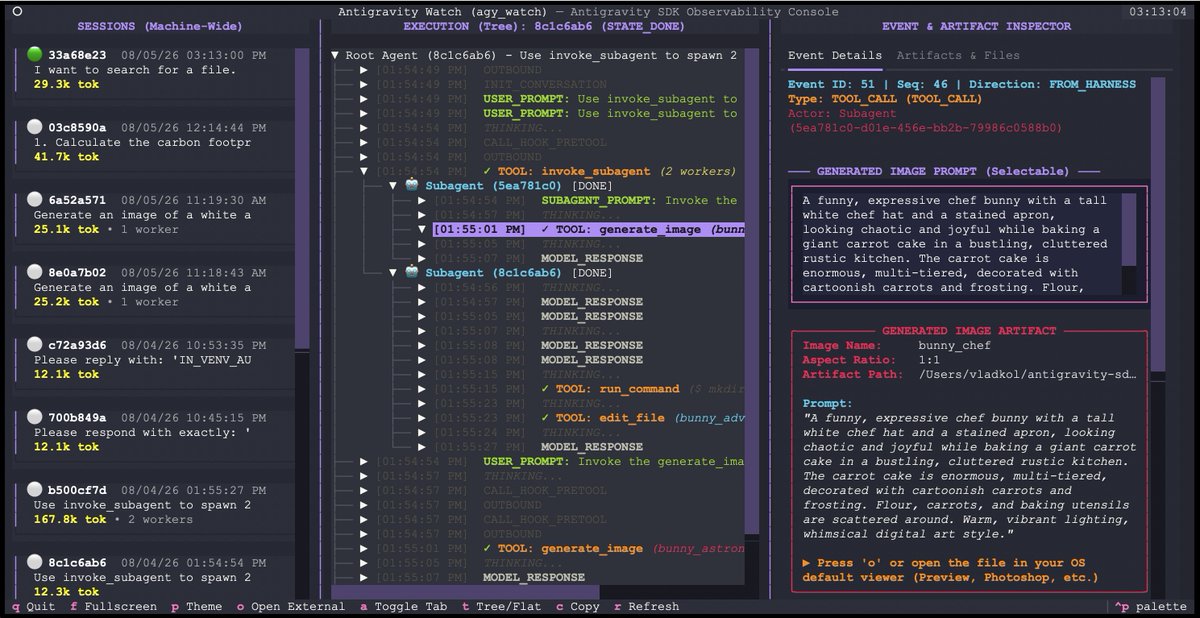
Task: Click the robot icon of Subagent 8c1c6ab6
Action: pyautogui.click(x=411, y=273)
